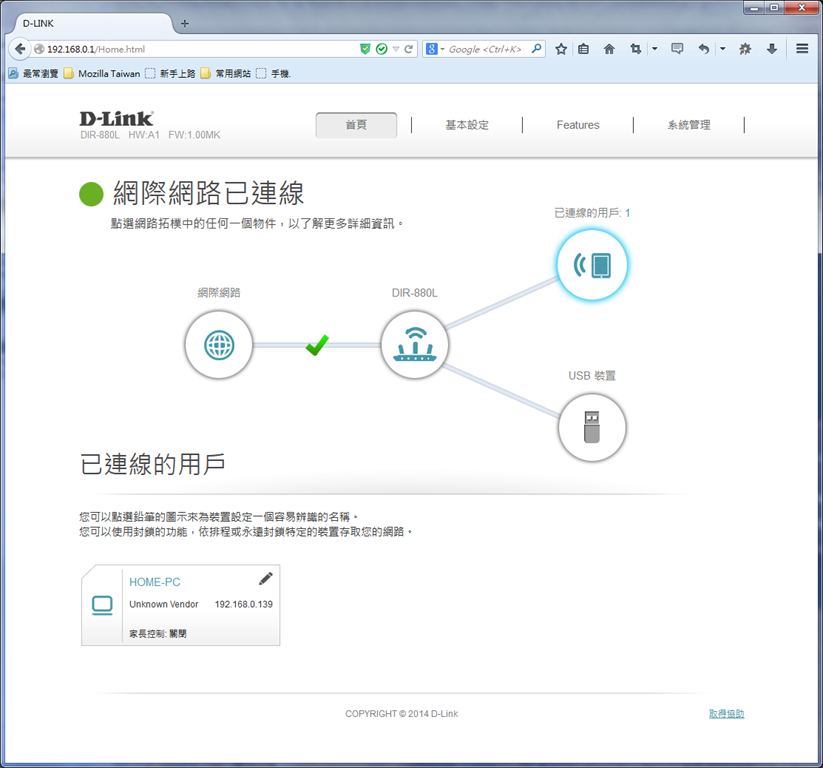The width and height of the screenshot is (823, 768).
Task: Open the downloads arrow icon
Action: 772,49
